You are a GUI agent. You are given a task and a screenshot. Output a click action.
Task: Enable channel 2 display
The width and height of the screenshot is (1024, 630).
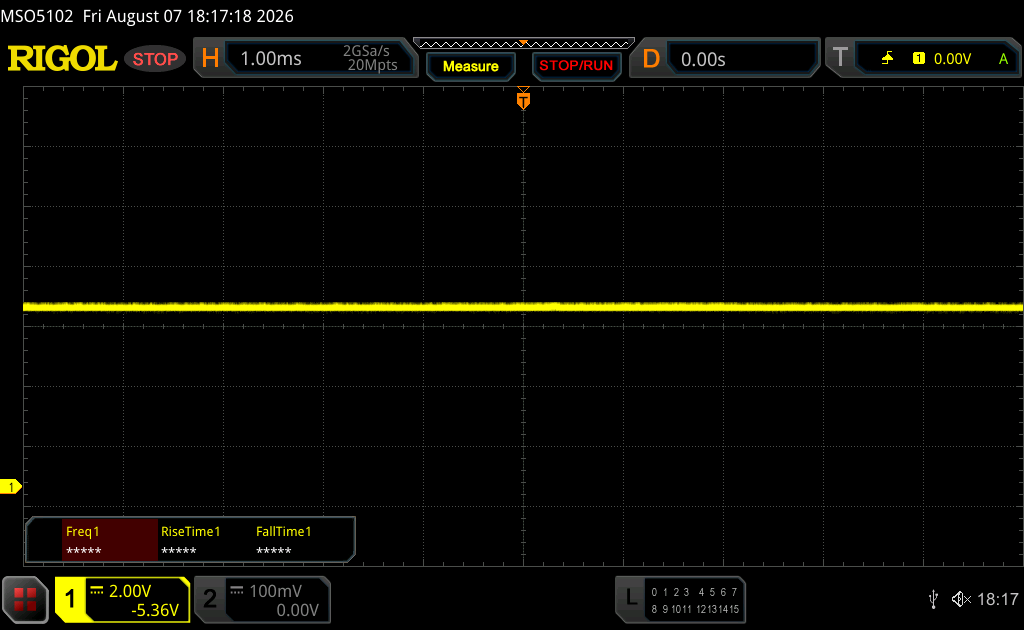(x=209, y=599)
